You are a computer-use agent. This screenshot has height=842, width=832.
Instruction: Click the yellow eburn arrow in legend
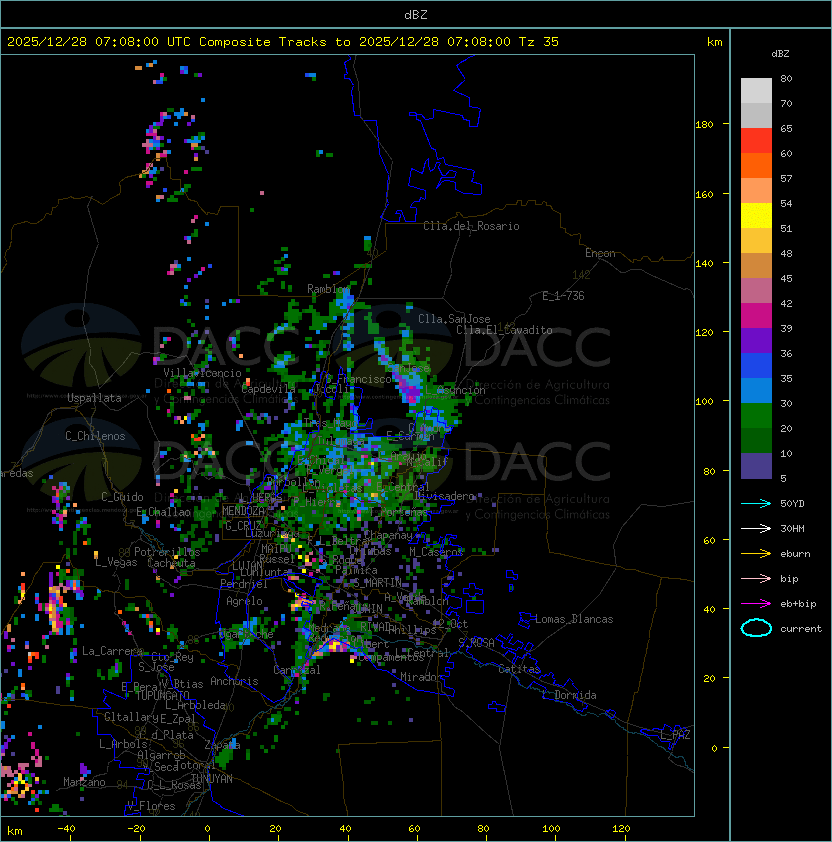(756, 554)
